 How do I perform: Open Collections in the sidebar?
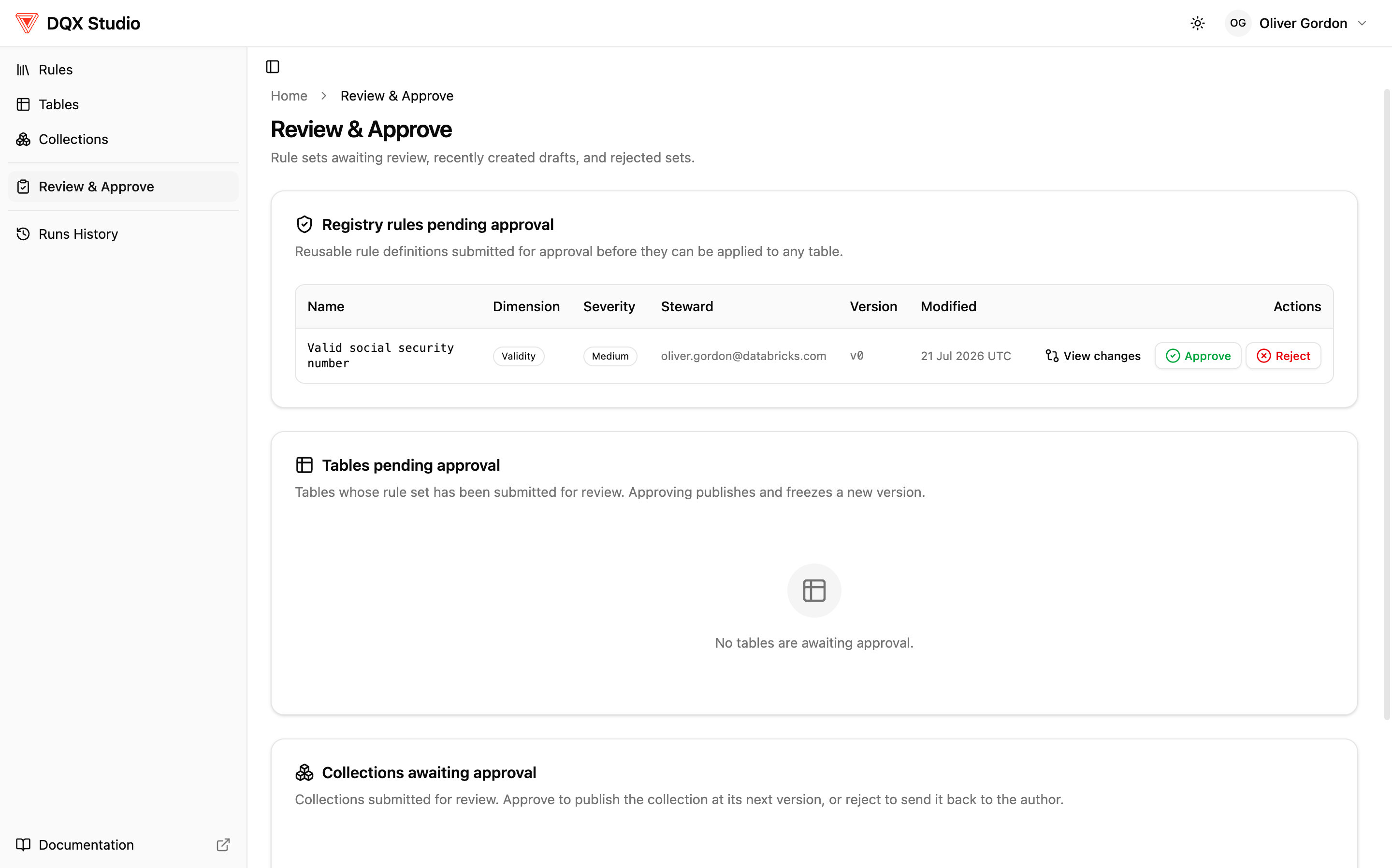tap(123, 140)
